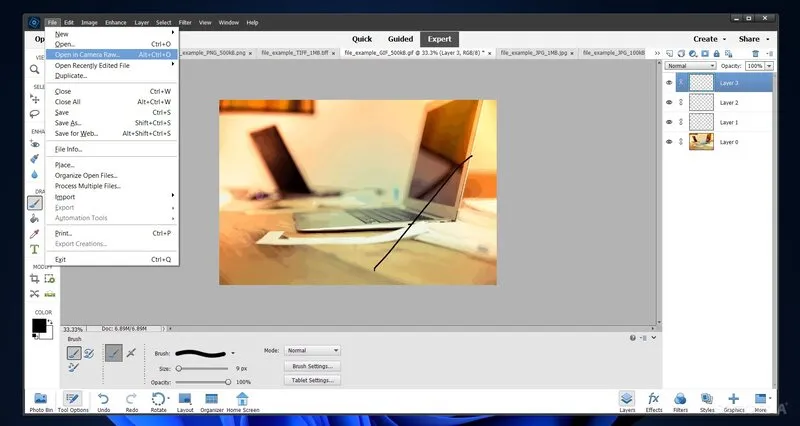Viewport: 800px width, 426px height.
Task: Swap foreground and background colors
Action: [50, 322]
